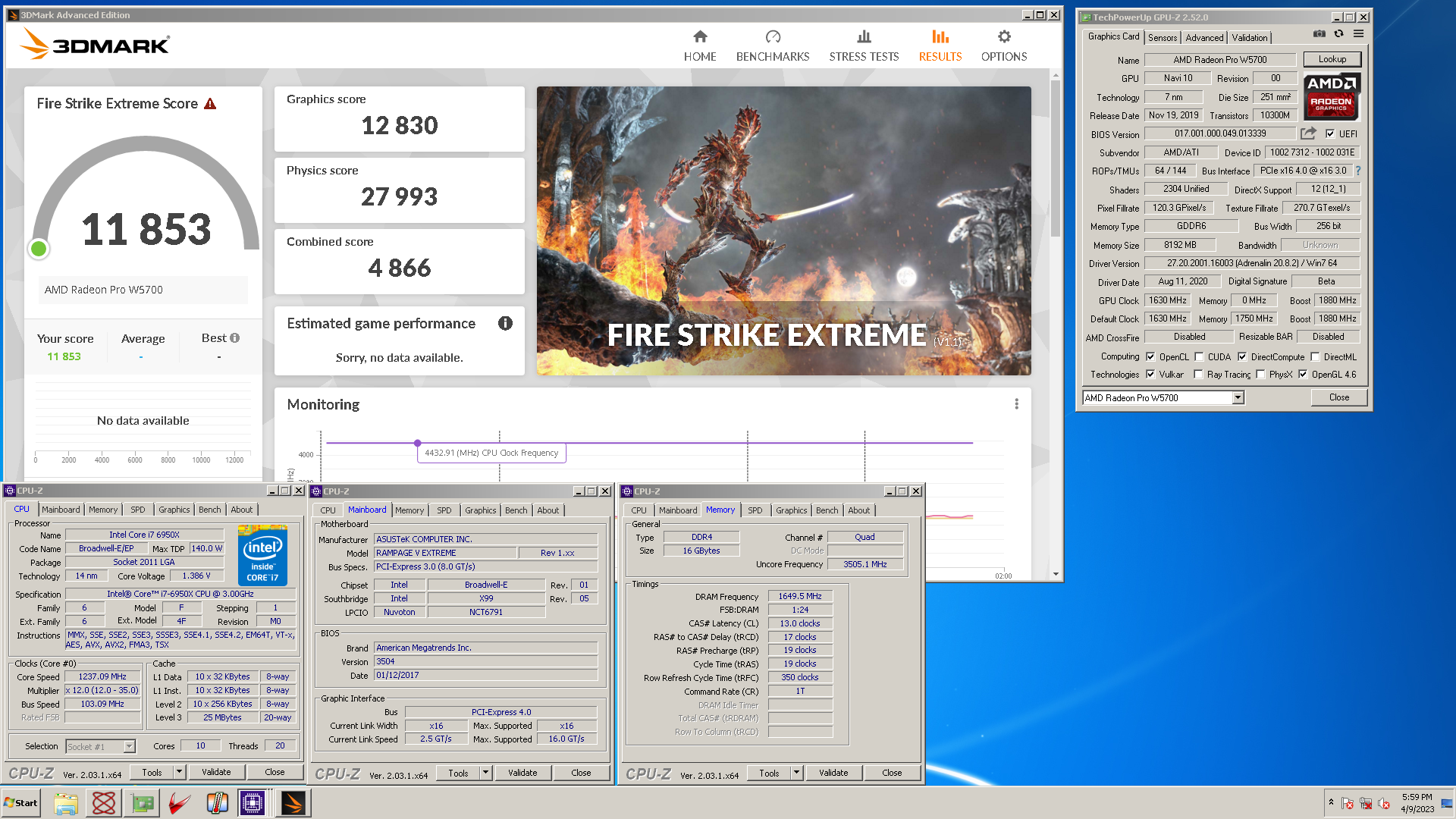This screenshot has width=1456, height=819.
Task: Switch to 3DMark orange taskbar icon
Action: click(x=293, y=803)
